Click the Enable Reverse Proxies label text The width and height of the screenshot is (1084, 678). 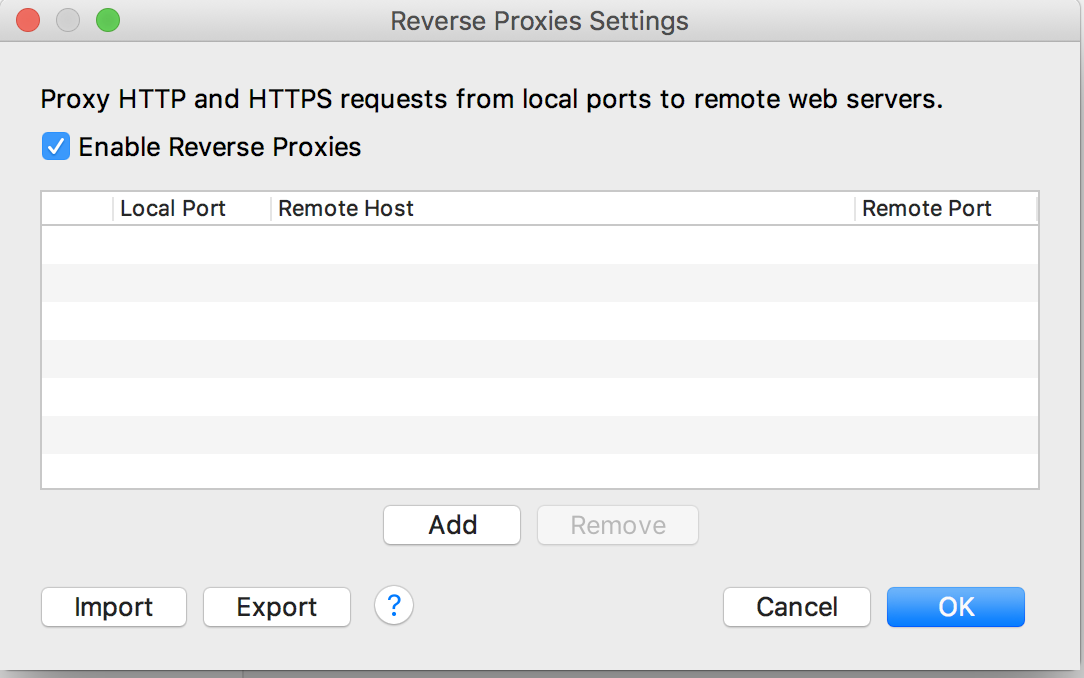[x=220, y=147]
